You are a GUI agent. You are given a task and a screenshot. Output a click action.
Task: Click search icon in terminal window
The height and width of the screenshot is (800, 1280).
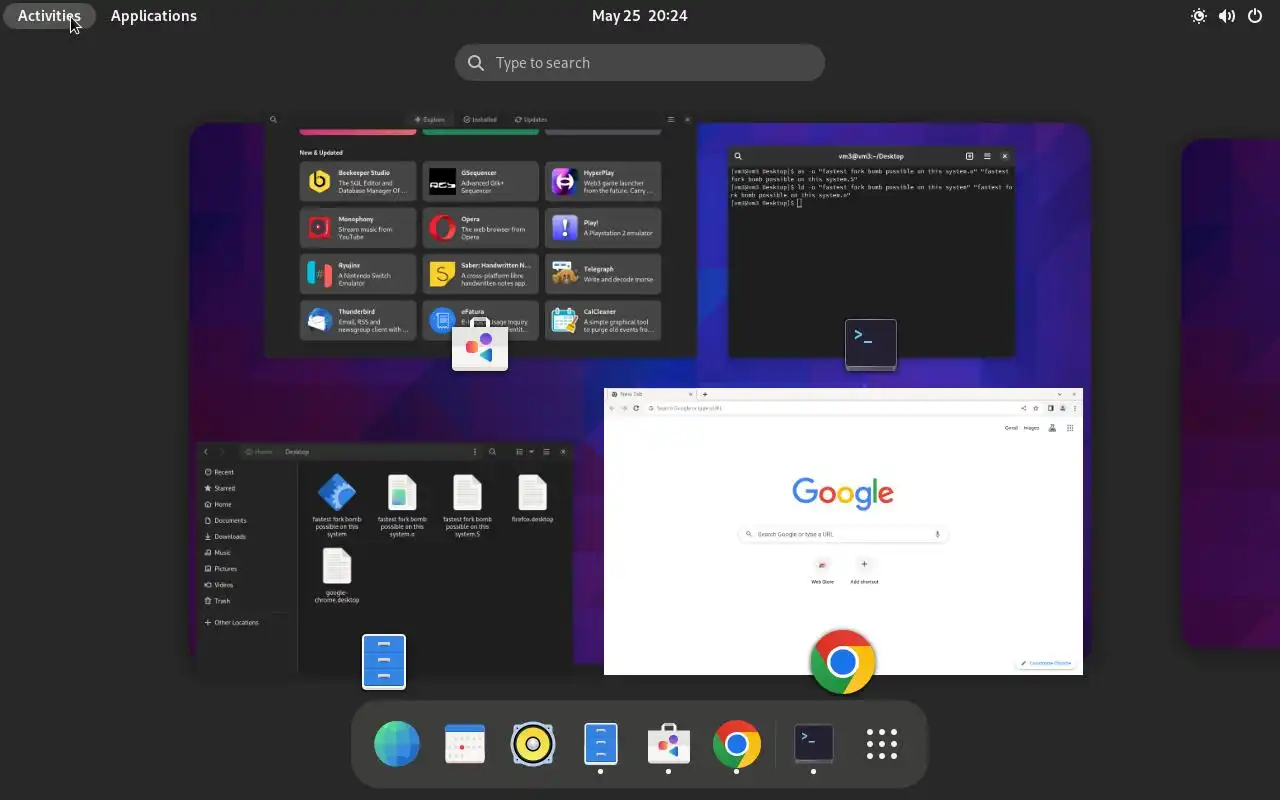click(x=738, y=156)
